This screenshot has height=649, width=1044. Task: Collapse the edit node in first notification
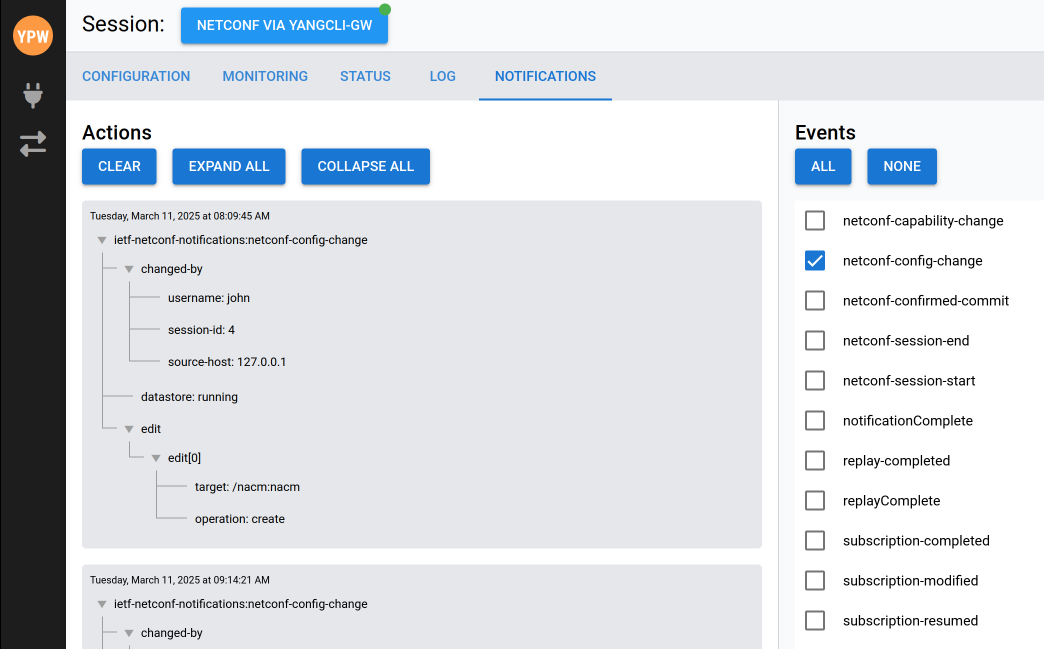(129, 429)
